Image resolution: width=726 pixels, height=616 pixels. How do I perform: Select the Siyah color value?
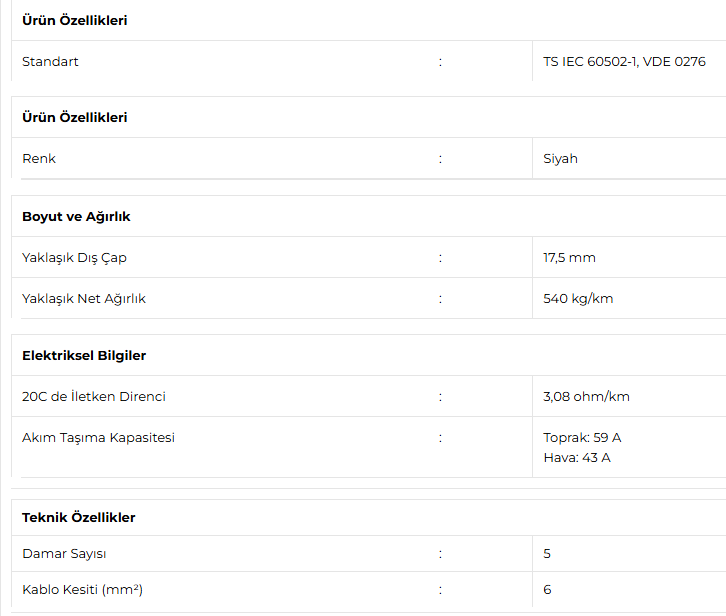tap(560, 159)
